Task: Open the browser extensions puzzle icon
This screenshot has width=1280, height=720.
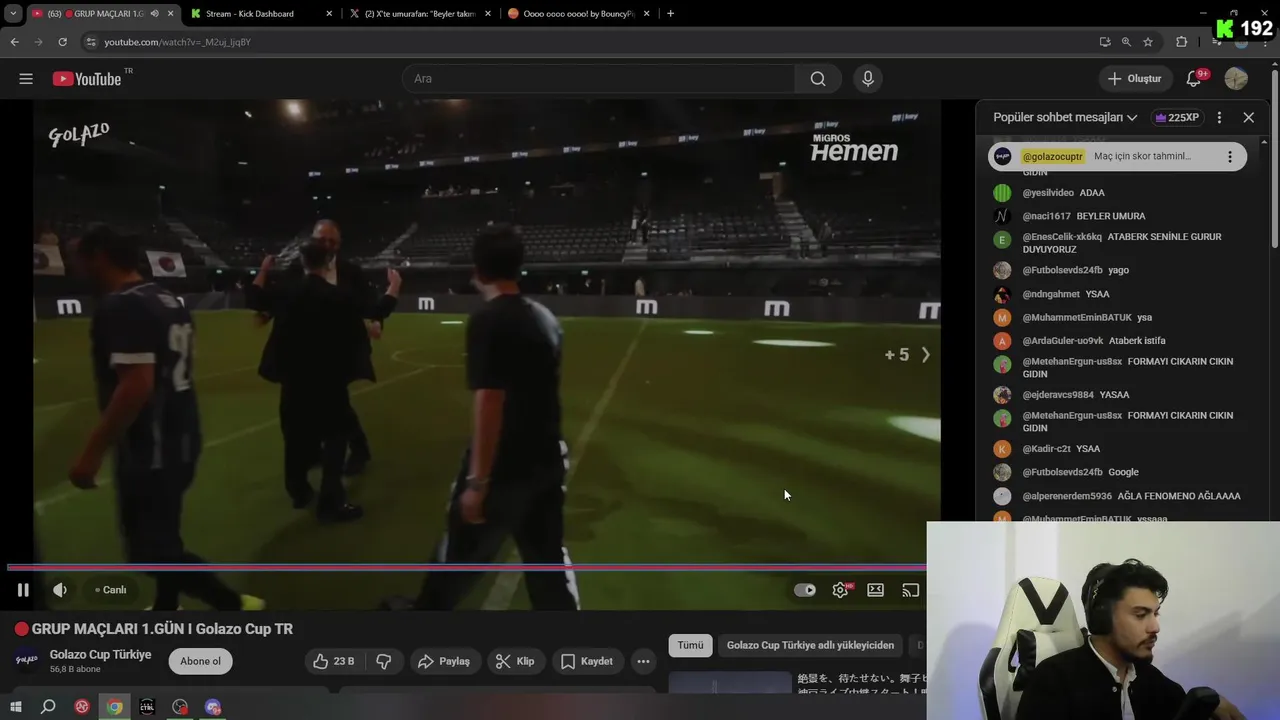Action: [x=1181, y=42]
